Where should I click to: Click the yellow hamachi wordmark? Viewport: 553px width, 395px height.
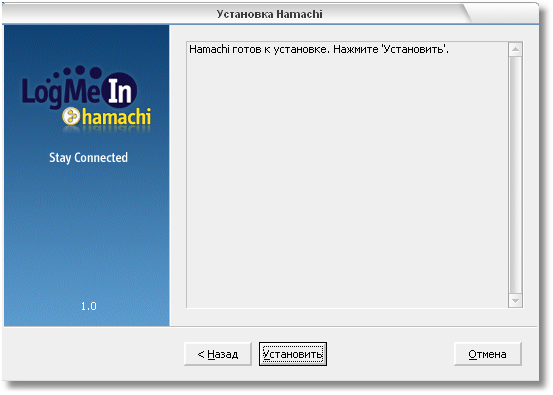click(x=116, y=117)
